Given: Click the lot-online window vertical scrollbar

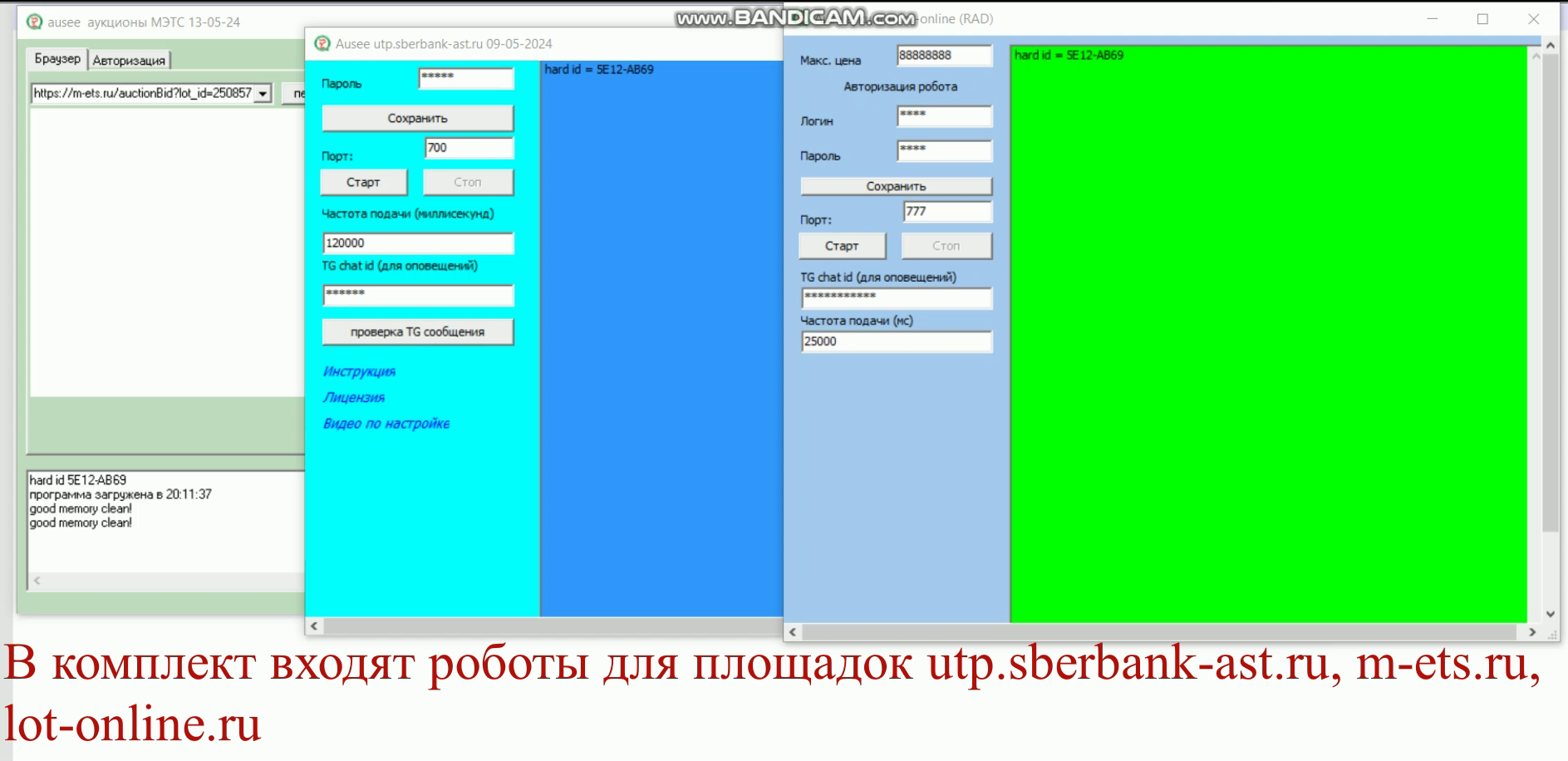Looking at the screenshot, I should pyautogui.click(x=1551, y=292).
